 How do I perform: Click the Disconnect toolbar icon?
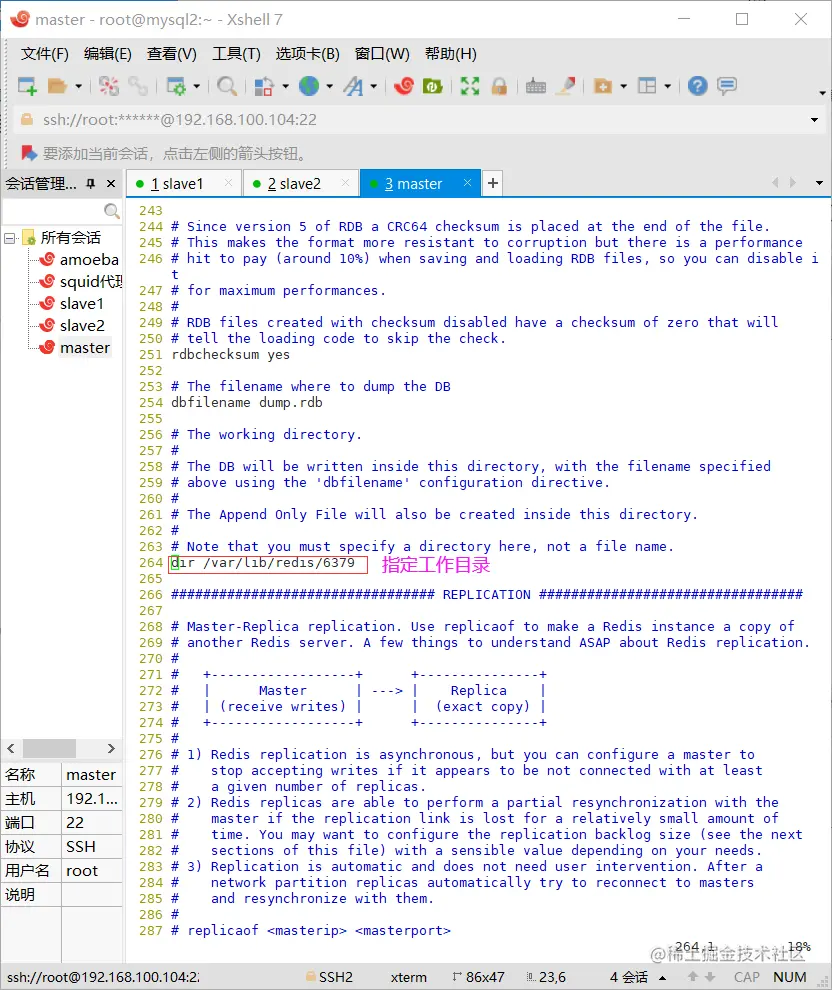point(109,86)
